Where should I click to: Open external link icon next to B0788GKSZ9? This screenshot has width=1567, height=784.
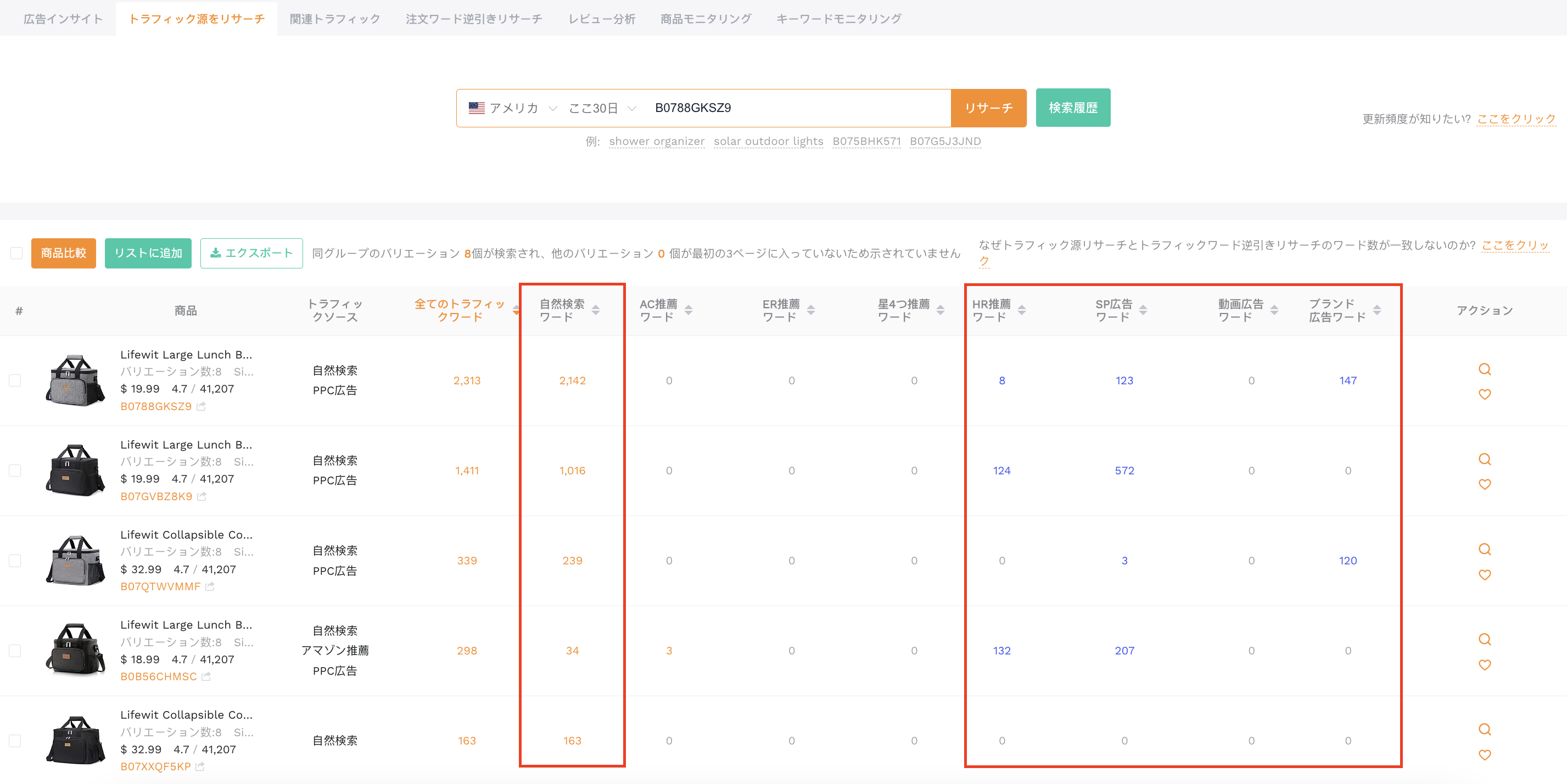pyautogui.click(x=202, y=406)
